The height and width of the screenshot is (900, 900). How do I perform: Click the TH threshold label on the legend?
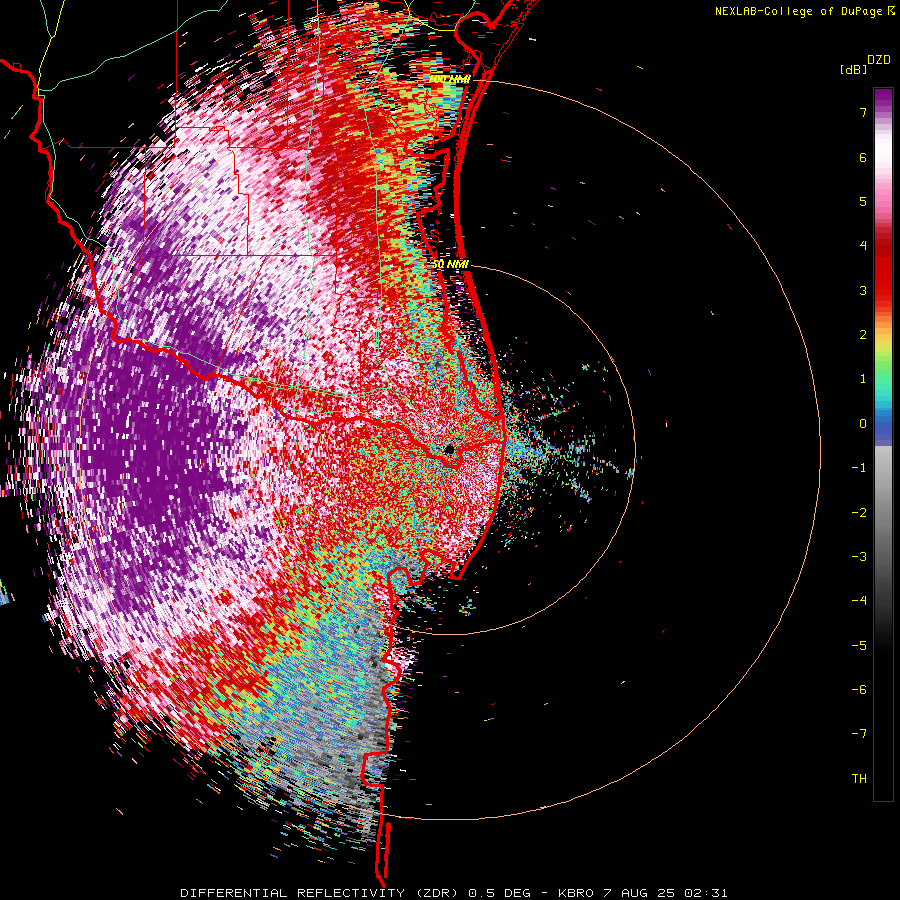(x=859, y=779)
